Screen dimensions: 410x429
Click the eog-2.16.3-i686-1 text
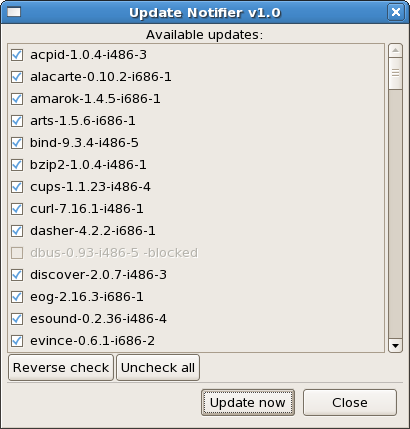pyautogui.click(x=87, y=297)
